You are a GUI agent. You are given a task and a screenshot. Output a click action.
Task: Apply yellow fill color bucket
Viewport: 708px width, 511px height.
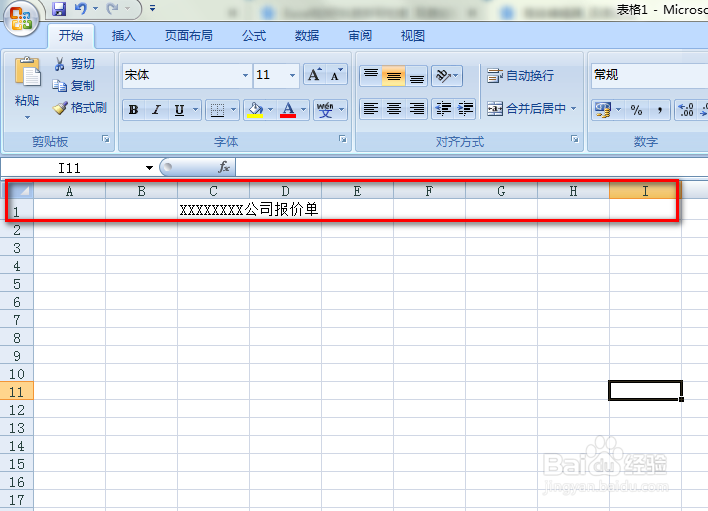point(255,110)
